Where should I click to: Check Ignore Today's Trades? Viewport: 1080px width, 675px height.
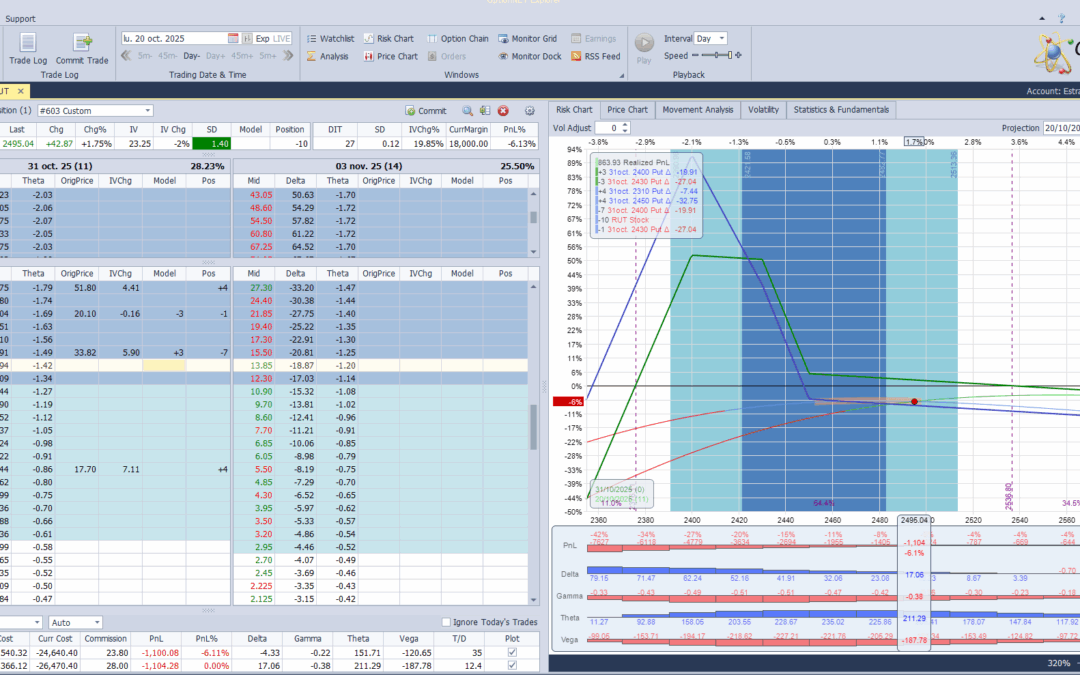(446, 622)
